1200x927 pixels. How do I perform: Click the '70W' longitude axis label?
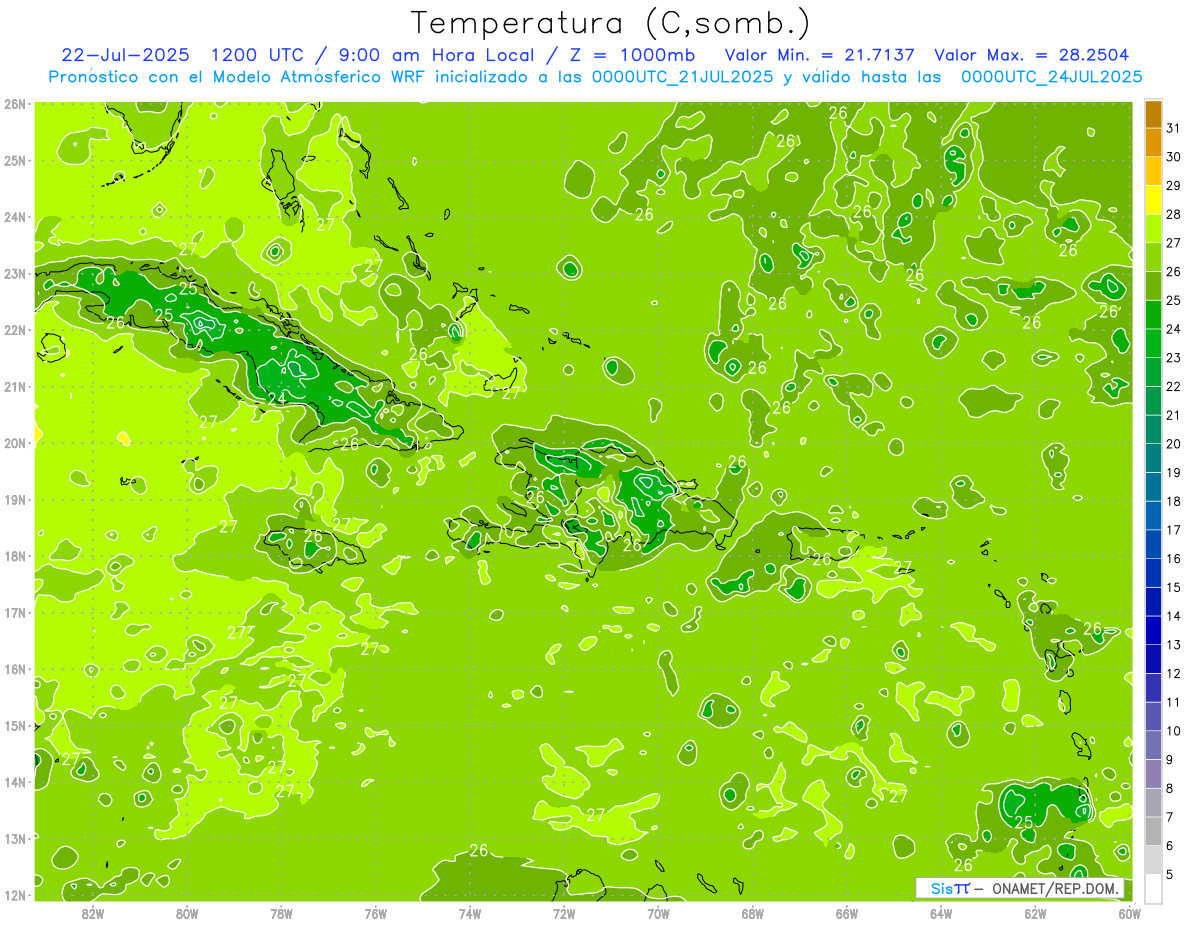[x=658, y=913]
